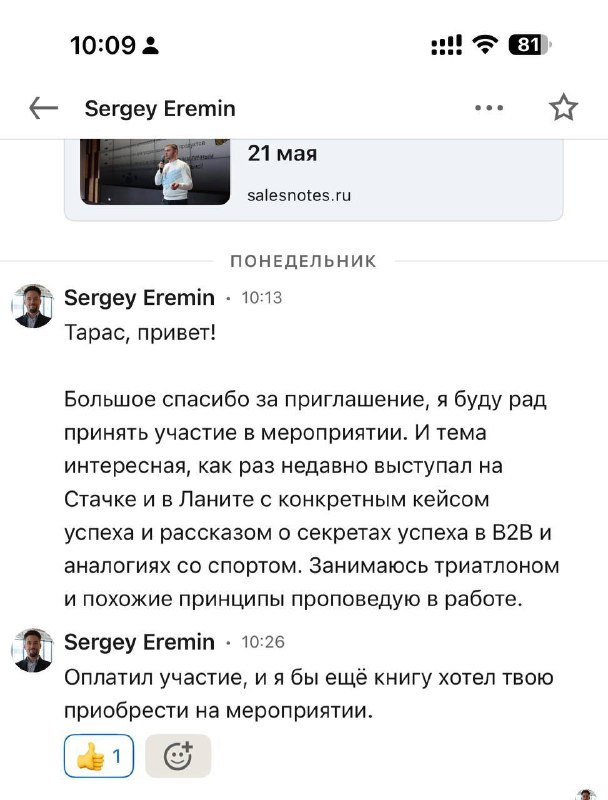608x800 pixels.
Task: Tap the back arrow icon
Action: (x=43, y=108)
